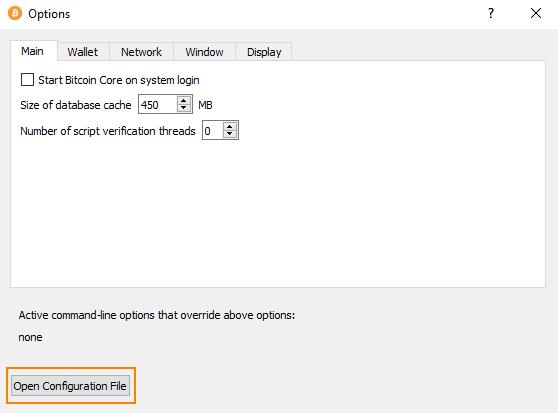Show the Display tab
This screenshot has height=413, width=558.
264,52
